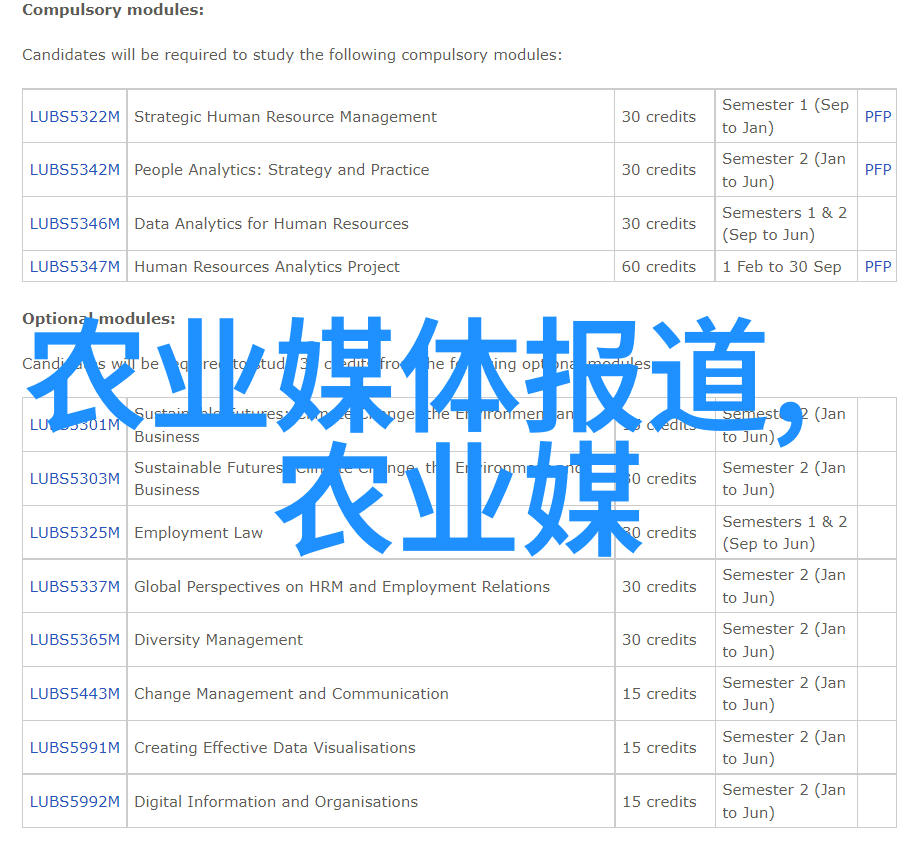Open the LUBS5992M module link
The width and height of the screenshot is (916, 845).
tap(75, 801)
